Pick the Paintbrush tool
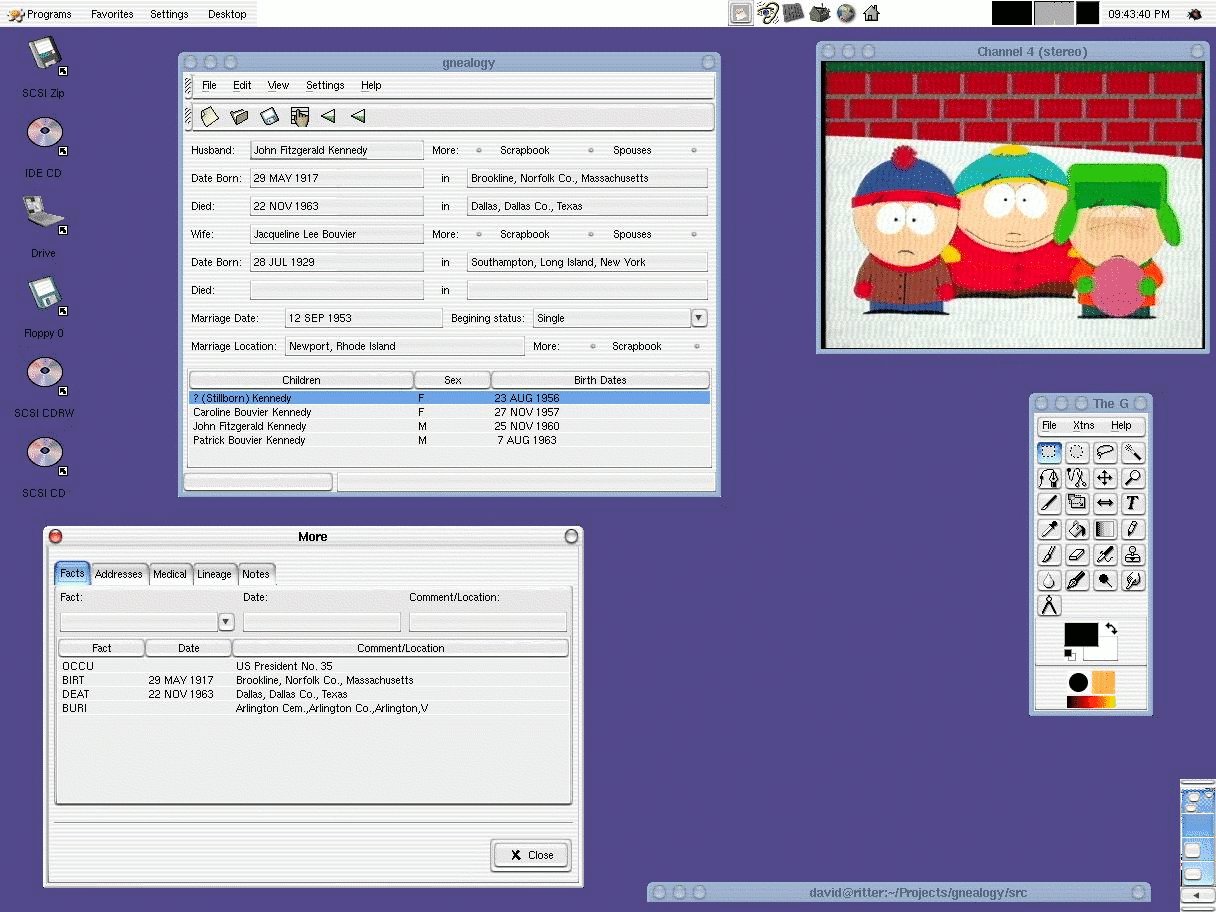This screenshot has height=912, width=1216. tap(1049, 554)
